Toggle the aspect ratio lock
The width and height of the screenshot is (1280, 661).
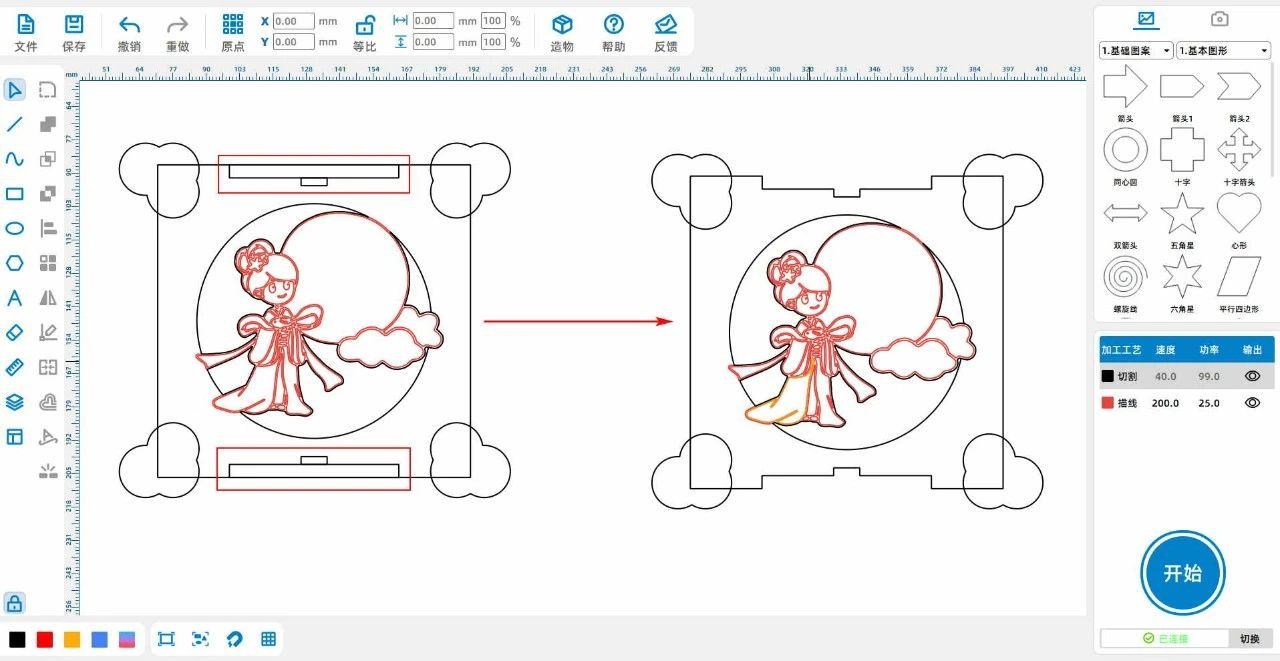(x=365, y=26)
